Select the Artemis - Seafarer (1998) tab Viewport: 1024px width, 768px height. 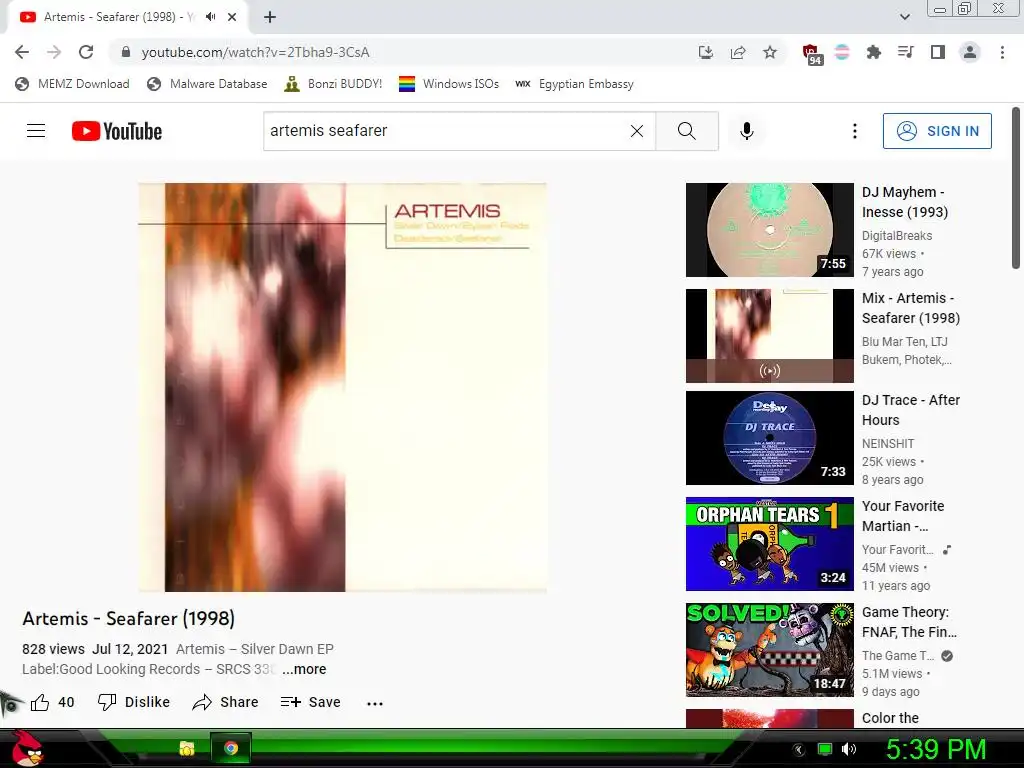pyautogui.click(x=127, y=17)
